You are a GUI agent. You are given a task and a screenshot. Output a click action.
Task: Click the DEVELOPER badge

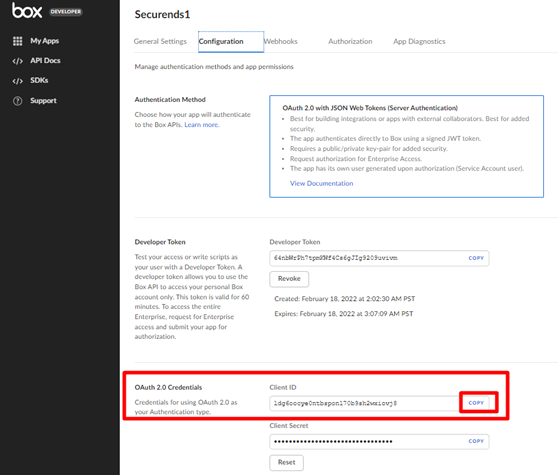(66, 11)
